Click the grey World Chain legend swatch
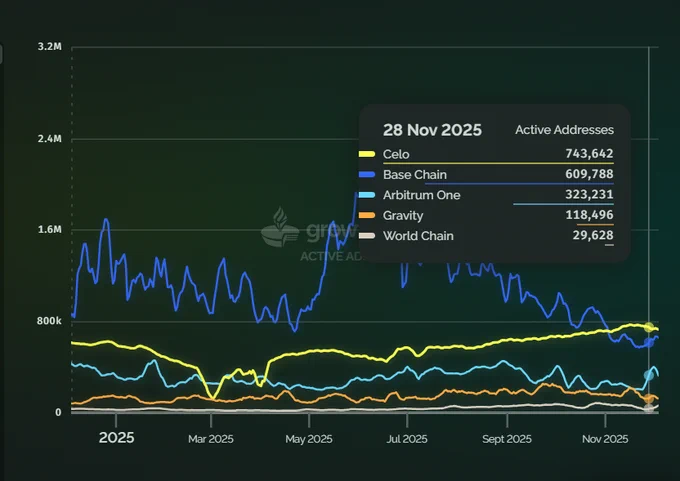Image resolution: width=680 pixels, height=481 pixels. pyautogui.click(x=367, y=236)
